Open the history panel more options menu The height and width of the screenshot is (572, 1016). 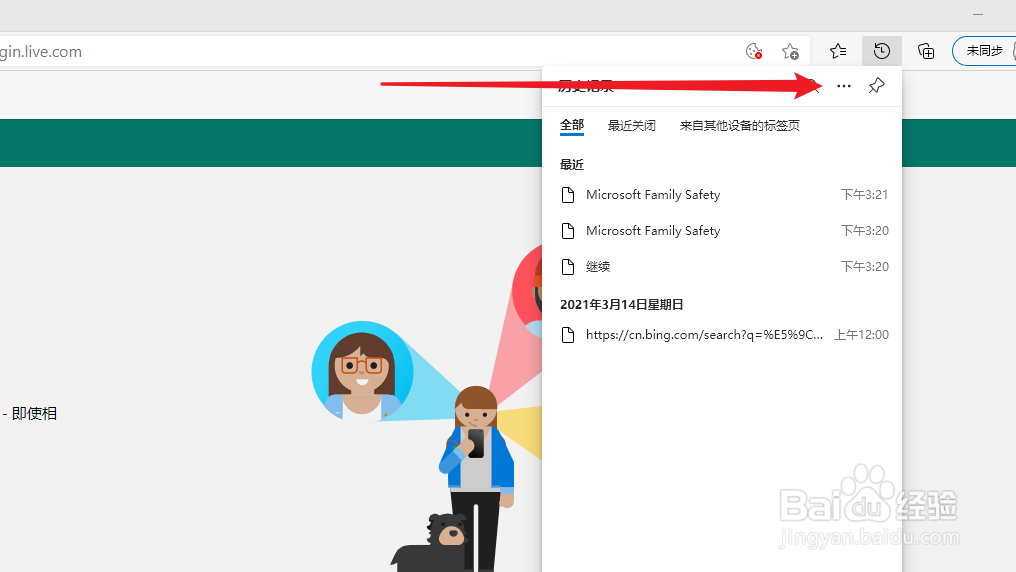844,86
